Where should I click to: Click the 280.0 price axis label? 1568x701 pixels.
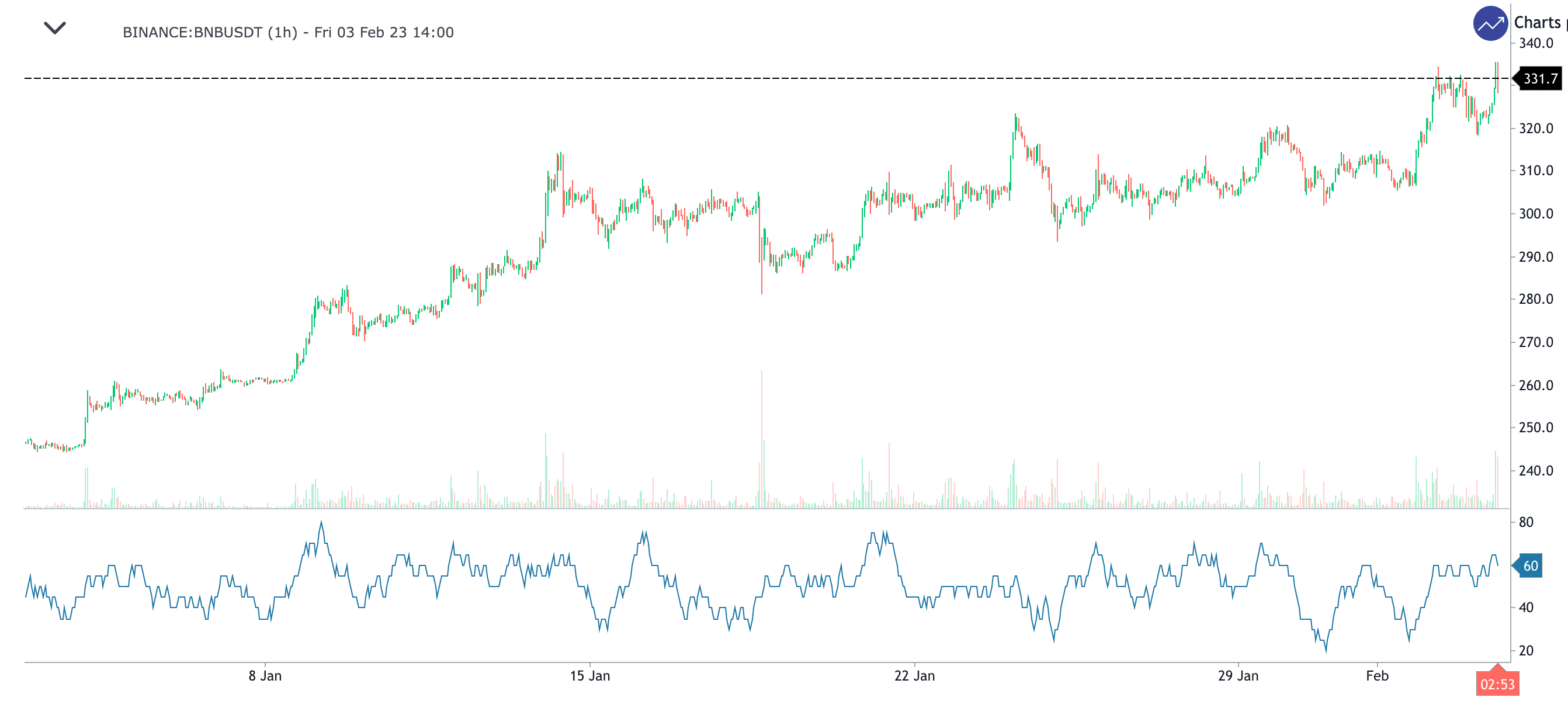pos(1536,299)
